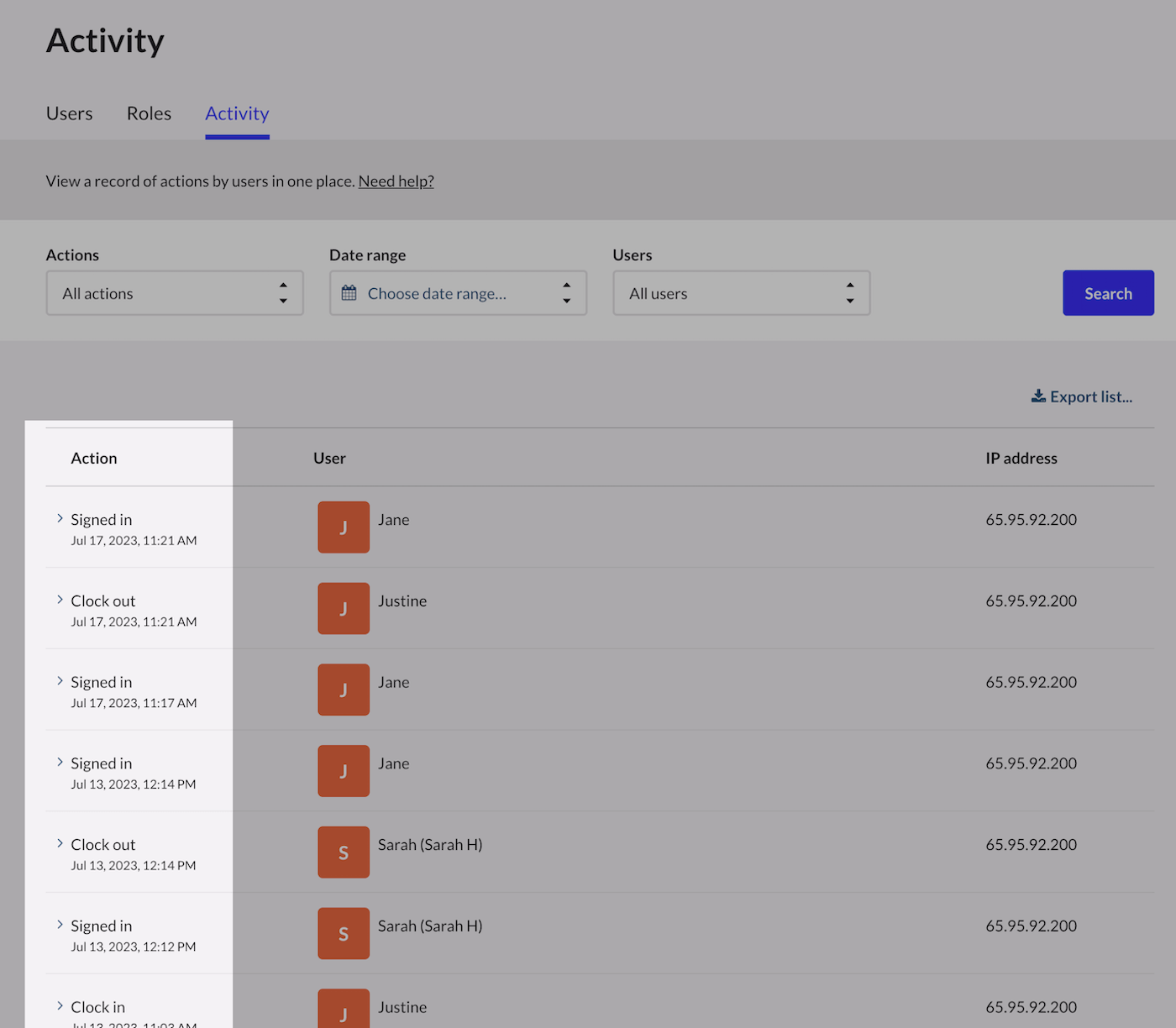Click the Users filter label
The image size is (1176, 1028).
[633, 255]
